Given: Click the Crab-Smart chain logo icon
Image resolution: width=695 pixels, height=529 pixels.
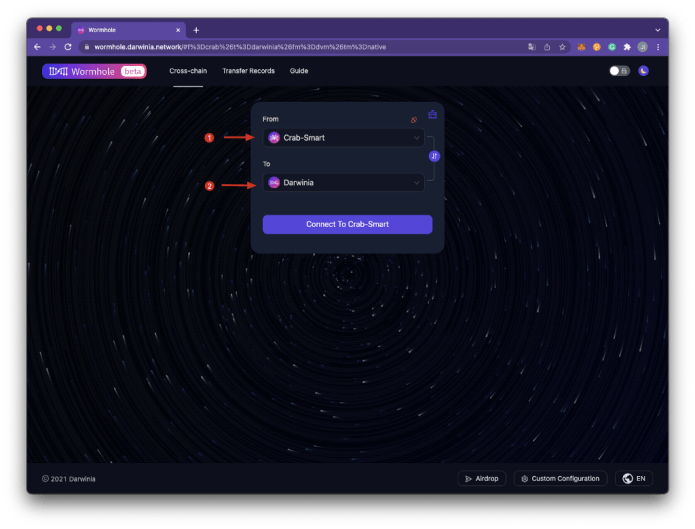Looking at the screenshot, I should (274, 138).
